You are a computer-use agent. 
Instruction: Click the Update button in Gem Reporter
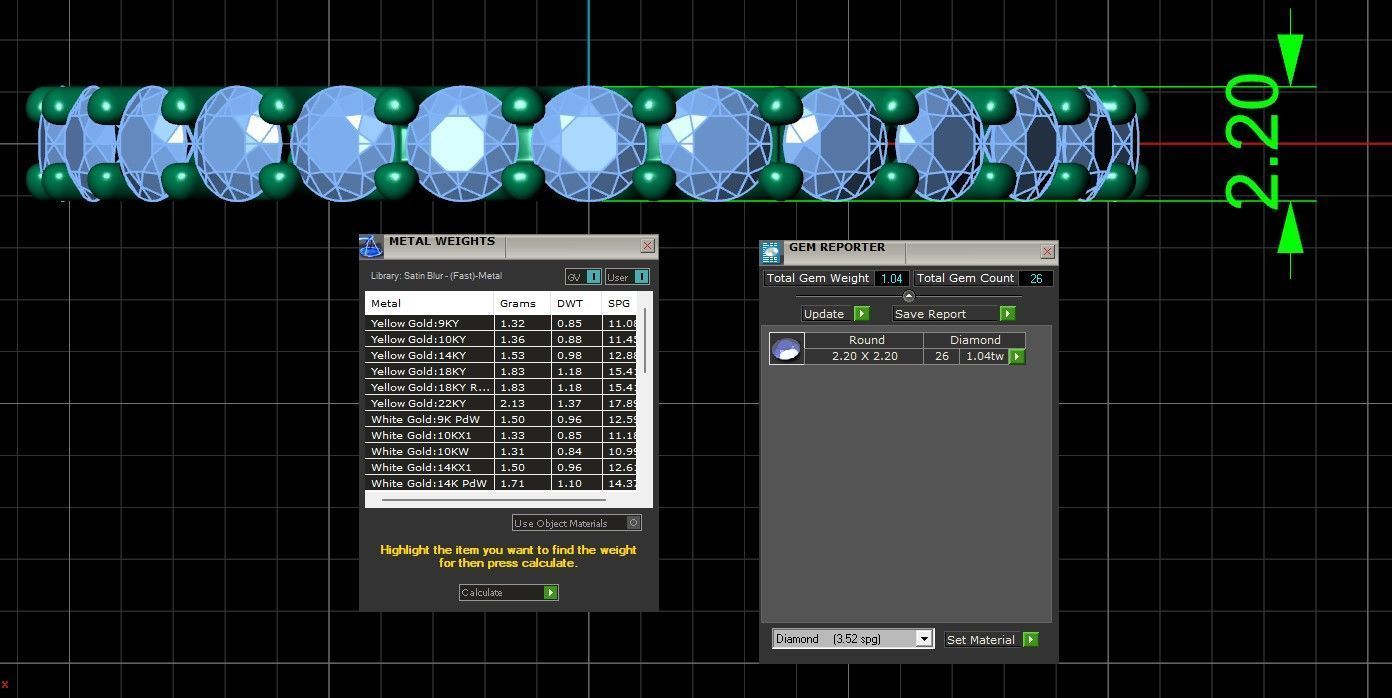(835, 314)
